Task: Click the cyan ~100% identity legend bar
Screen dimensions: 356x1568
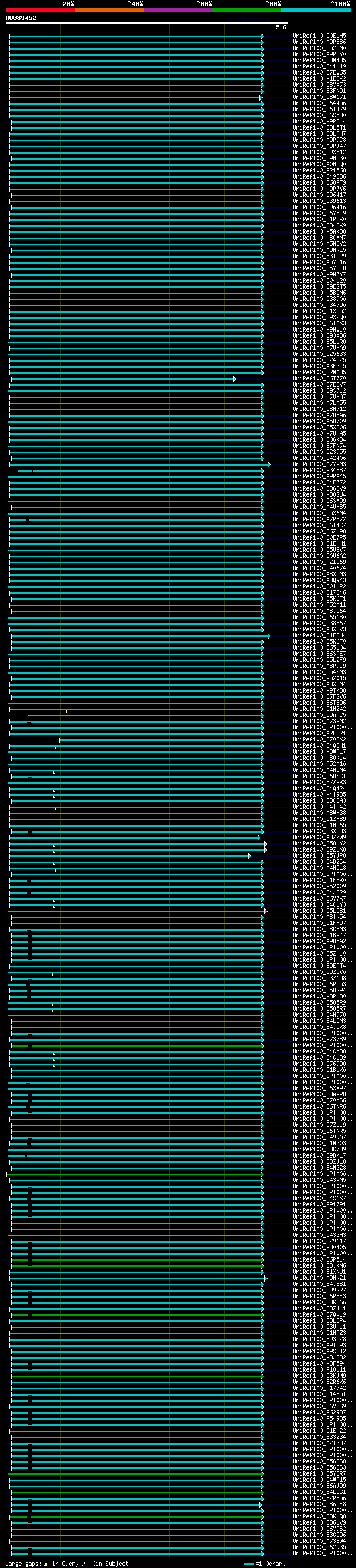Action: (316, 10)
